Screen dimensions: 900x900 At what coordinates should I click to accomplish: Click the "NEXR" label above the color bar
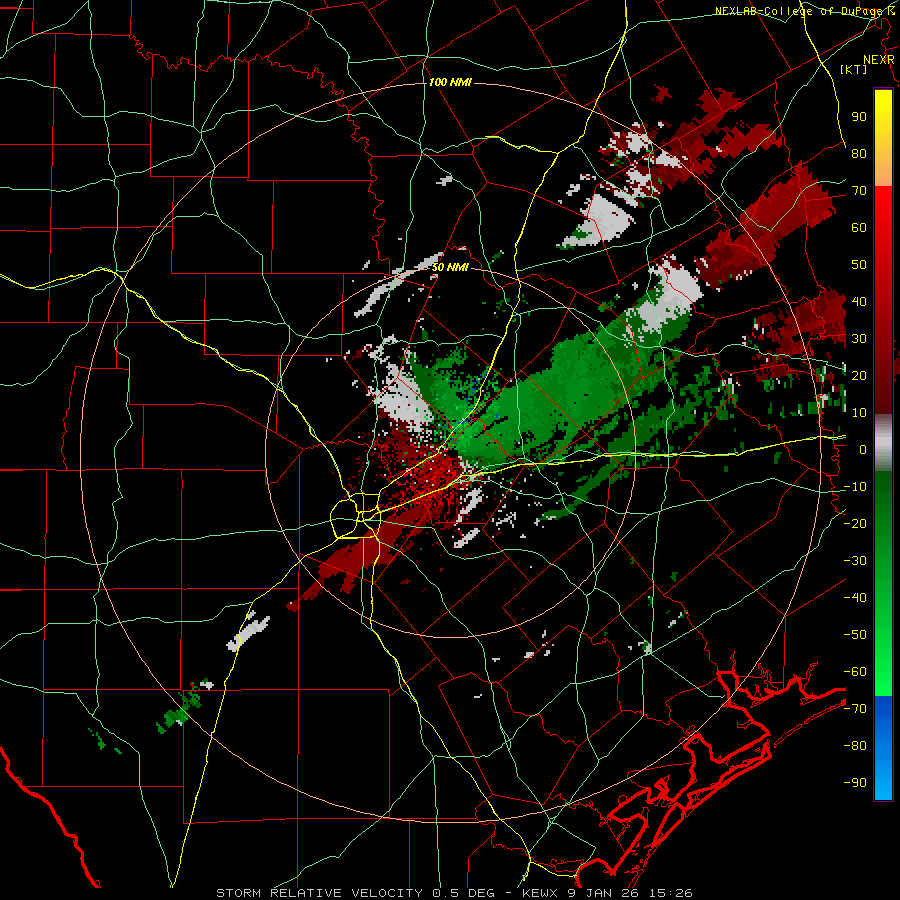879,60
